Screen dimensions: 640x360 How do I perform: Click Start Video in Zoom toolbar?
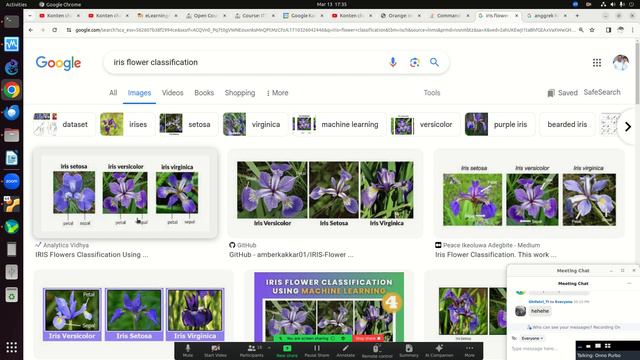215,351
